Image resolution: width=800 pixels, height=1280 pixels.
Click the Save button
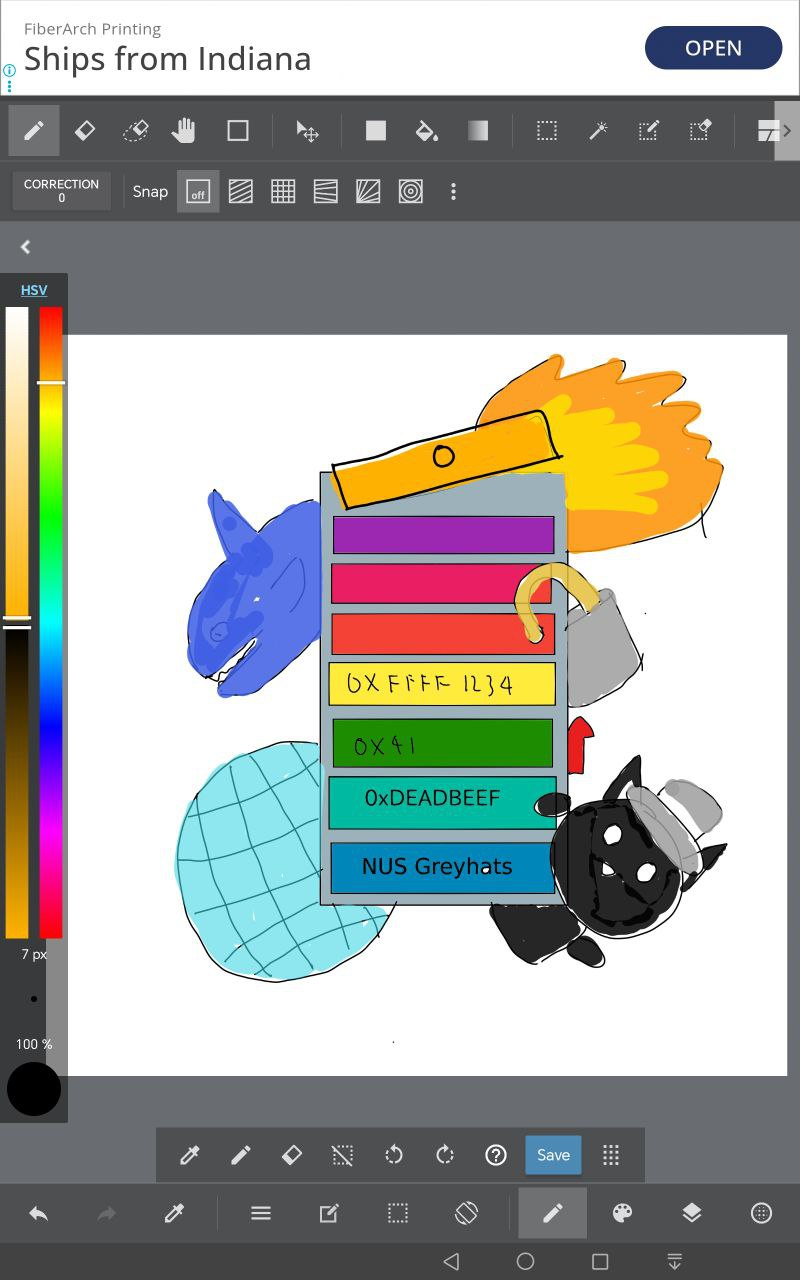553,1155
